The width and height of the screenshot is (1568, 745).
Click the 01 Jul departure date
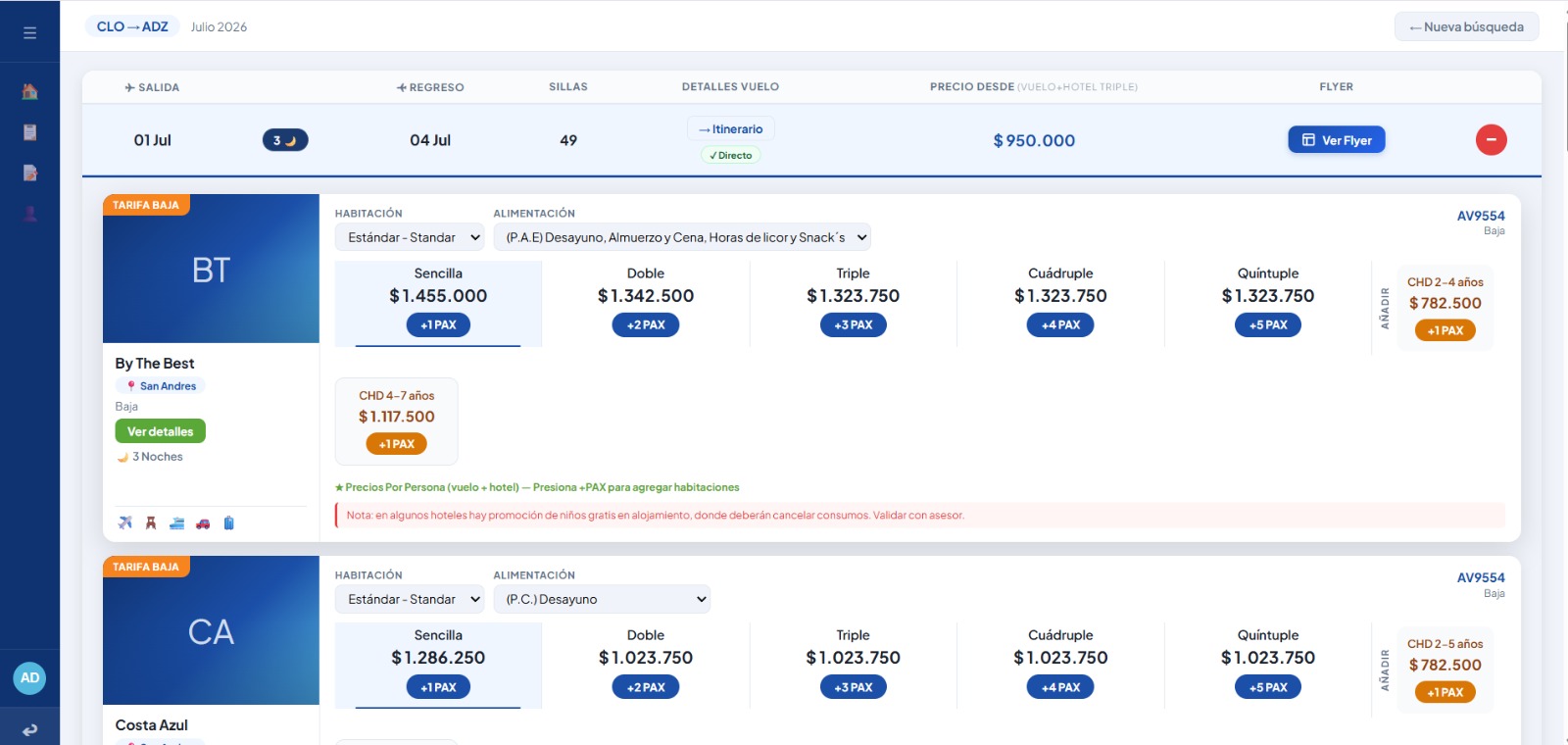(x=153, y=140)
